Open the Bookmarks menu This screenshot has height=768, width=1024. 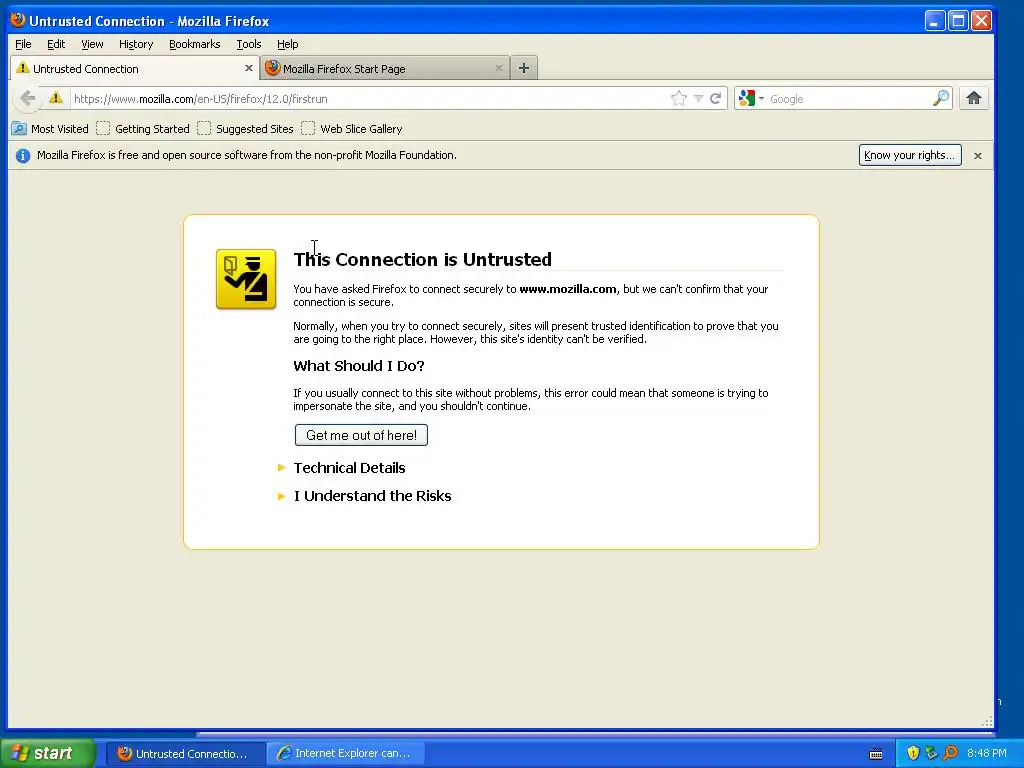point(195,44)
